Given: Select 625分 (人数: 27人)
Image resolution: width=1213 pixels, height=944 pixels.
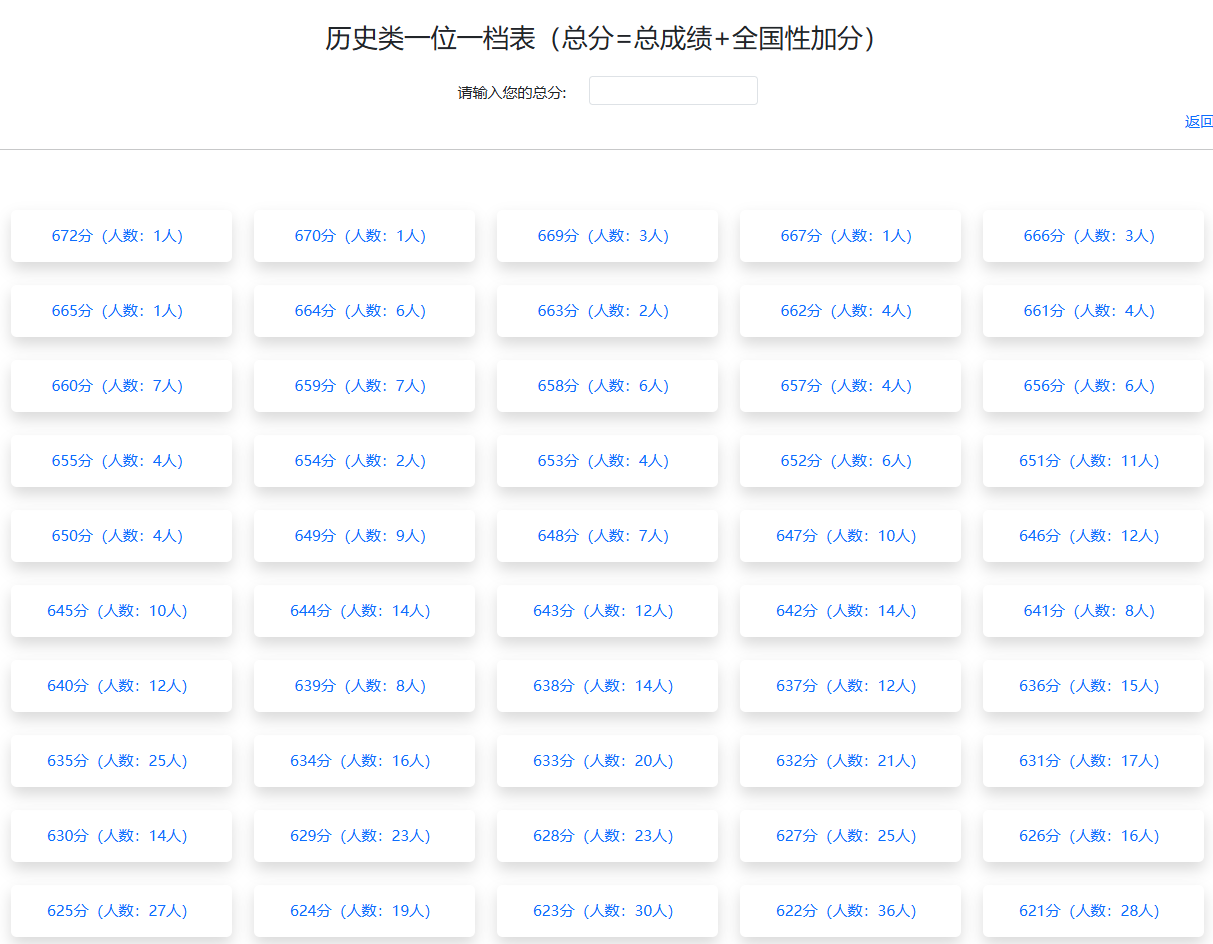Looking at the screenshot, I should (x=121, y=911).
